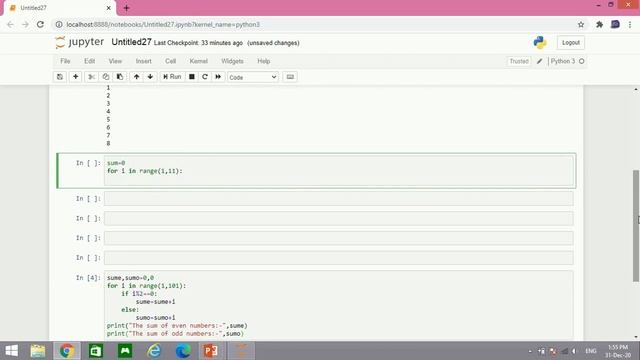Restart the kernel with the circular arrow icon
This screenshot has height=360, width=640.
[x=205, y=77]
